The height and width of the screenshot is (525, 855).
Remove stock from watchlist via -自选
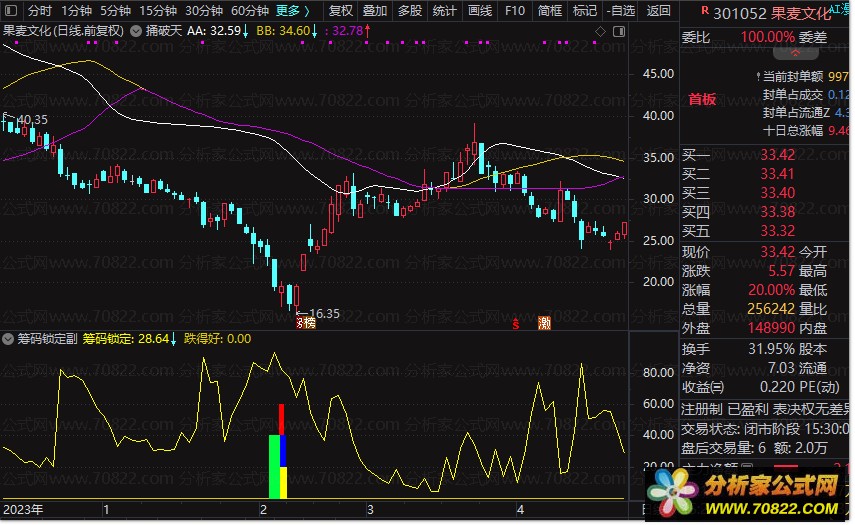click(x=621, y=10)
